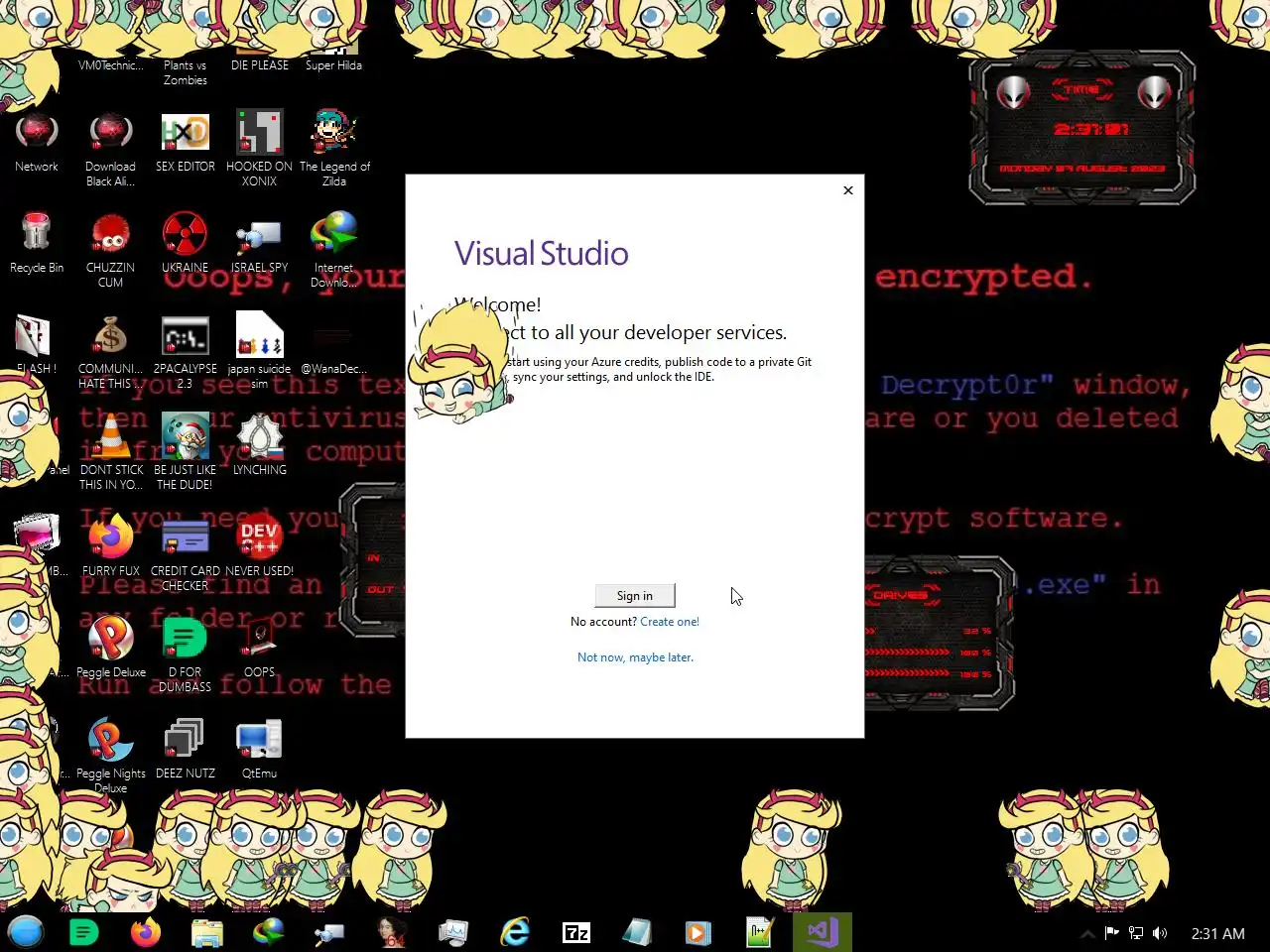Select the 'DIE PLEASE' desktop shortcut label
The width and height of the screenshot is (1270, 952).
(x=260, y=65)
